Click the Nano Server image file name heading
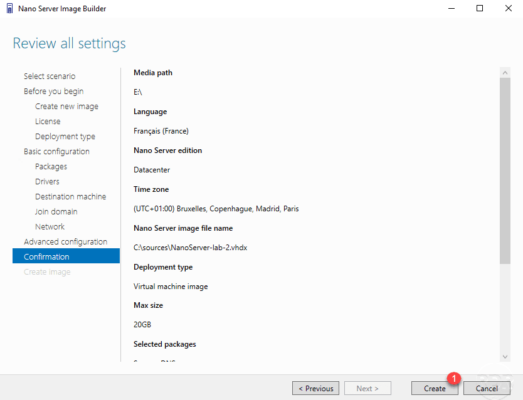 click(183, 228)
